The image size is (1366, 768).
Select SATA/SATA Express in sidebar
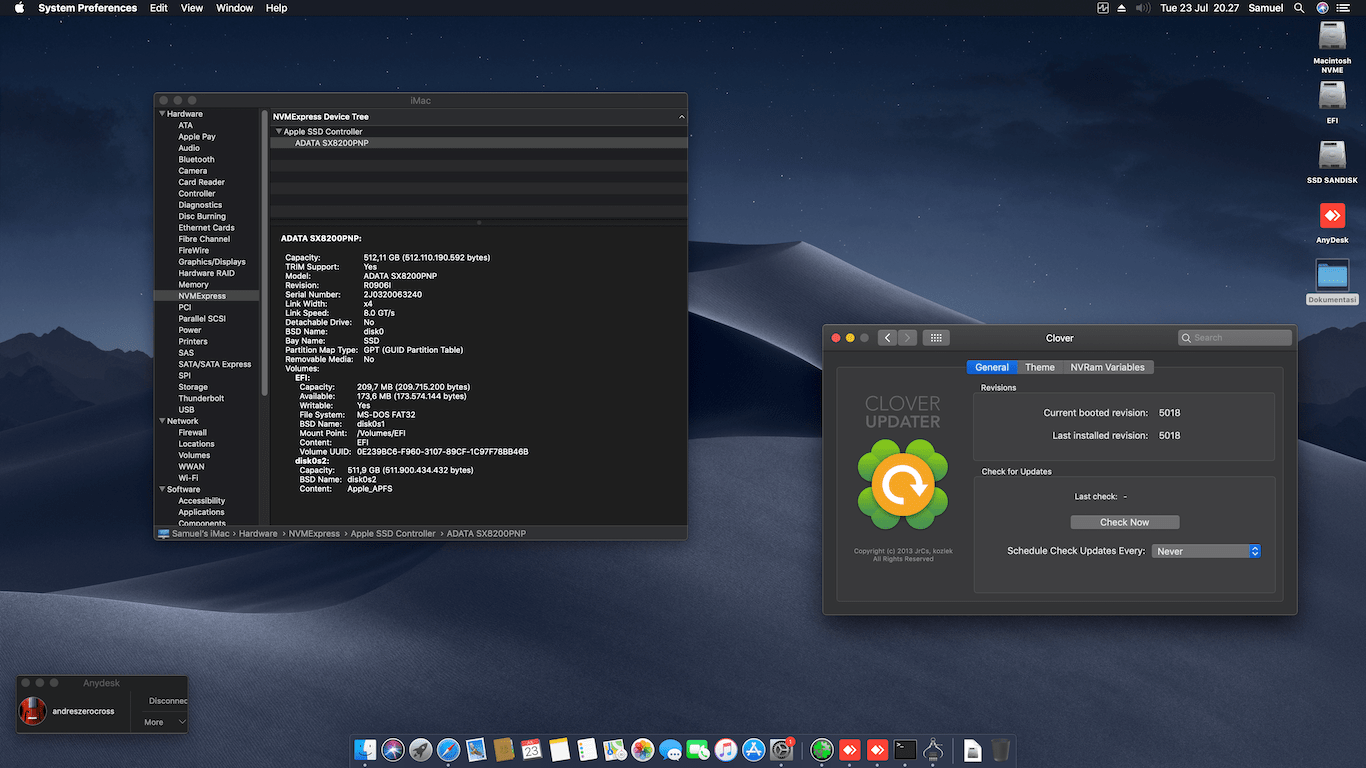point(215,364)
